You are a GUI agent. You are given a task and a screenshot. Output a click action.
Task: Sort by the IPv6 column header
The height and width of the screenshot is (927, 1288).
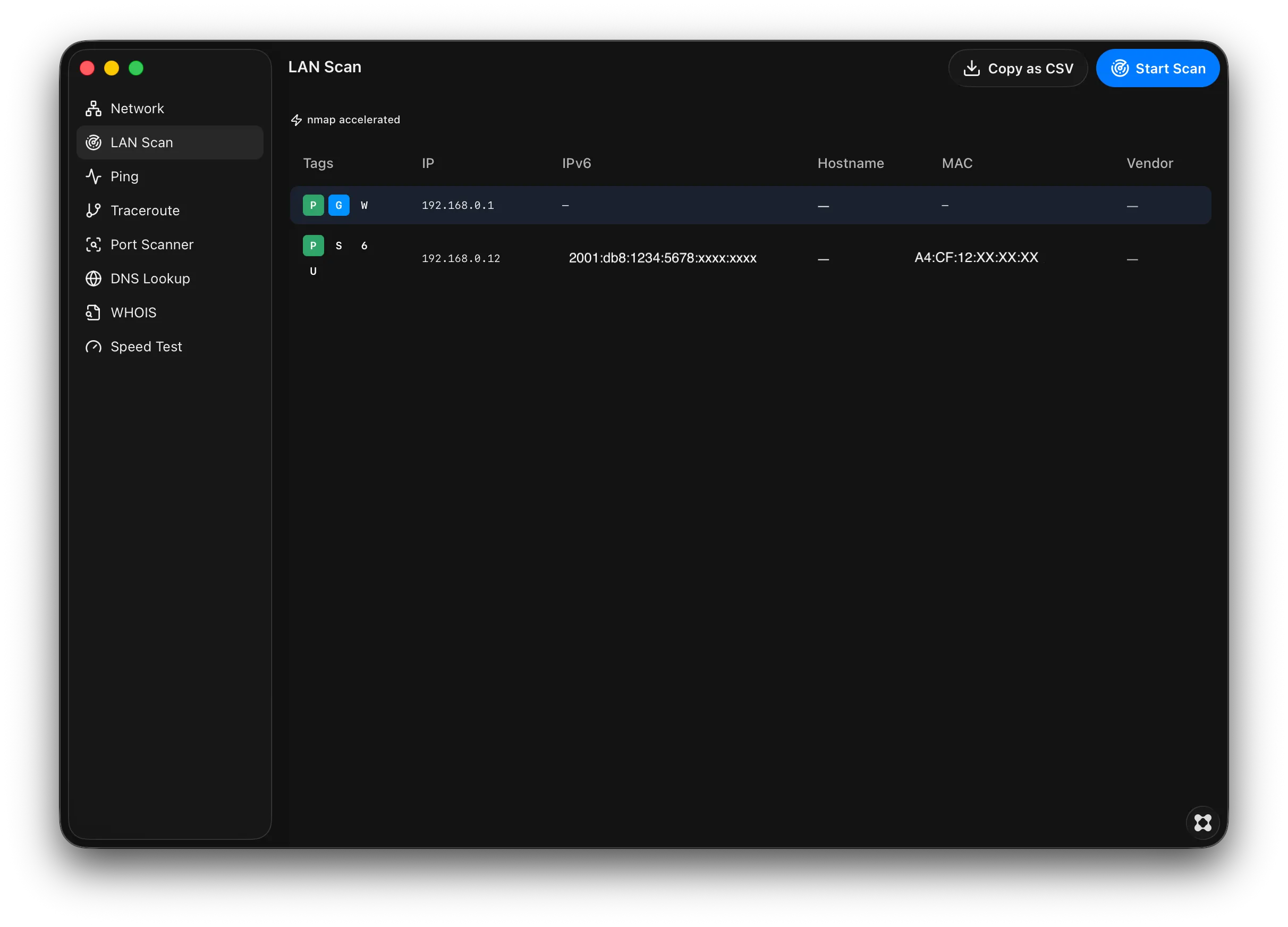577,164
